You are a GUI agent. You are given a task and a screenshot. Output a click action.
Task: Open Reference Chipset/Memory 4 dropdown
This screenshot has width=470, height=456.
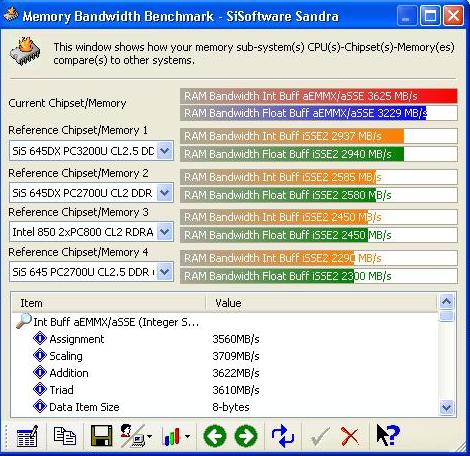165,272
